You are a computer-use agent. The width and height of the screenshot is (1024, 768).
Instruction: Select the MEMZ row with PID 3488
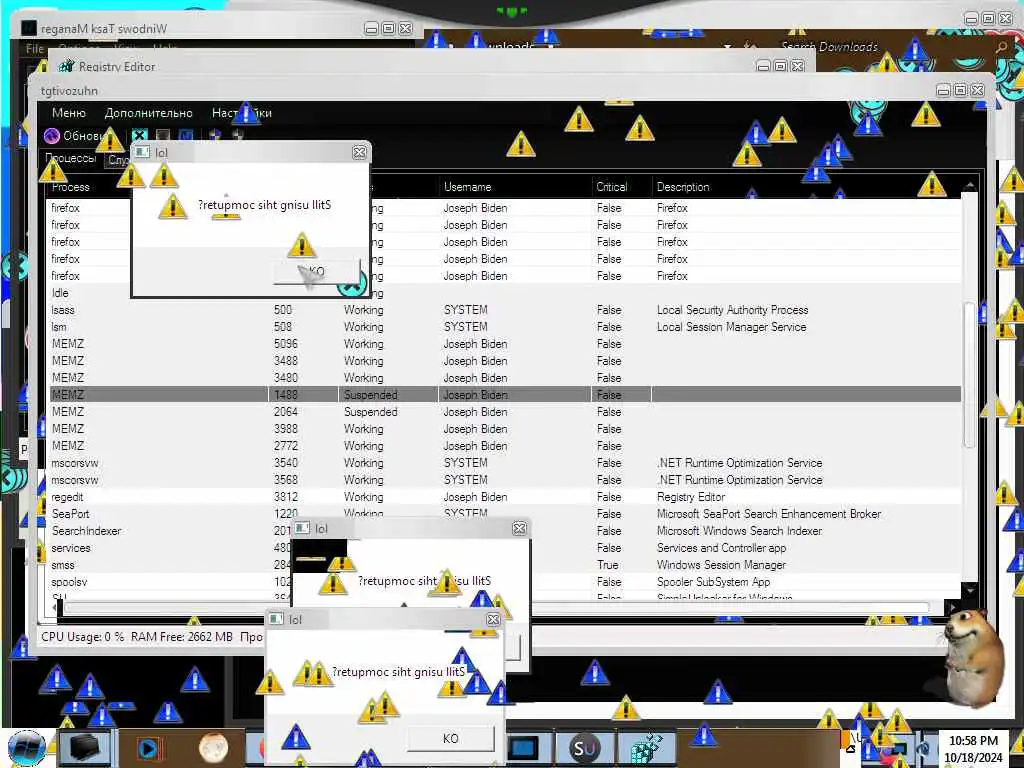pyautogui.click(x=505, y=360)
